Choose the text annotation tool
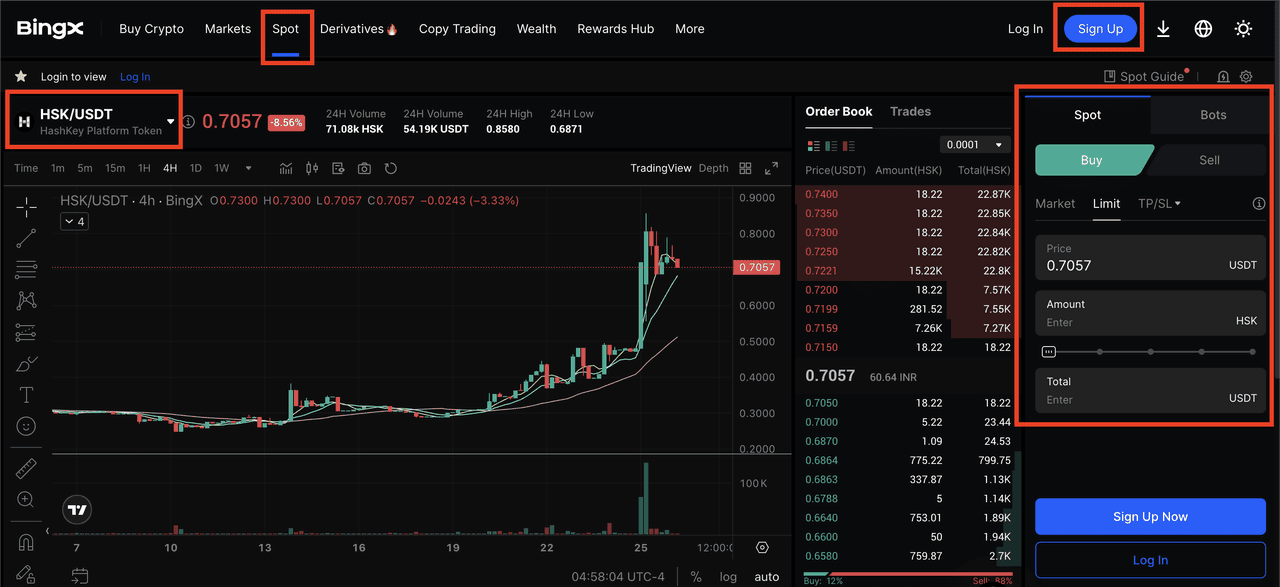Screen dimensions: 1280x587 coord(27,395)
